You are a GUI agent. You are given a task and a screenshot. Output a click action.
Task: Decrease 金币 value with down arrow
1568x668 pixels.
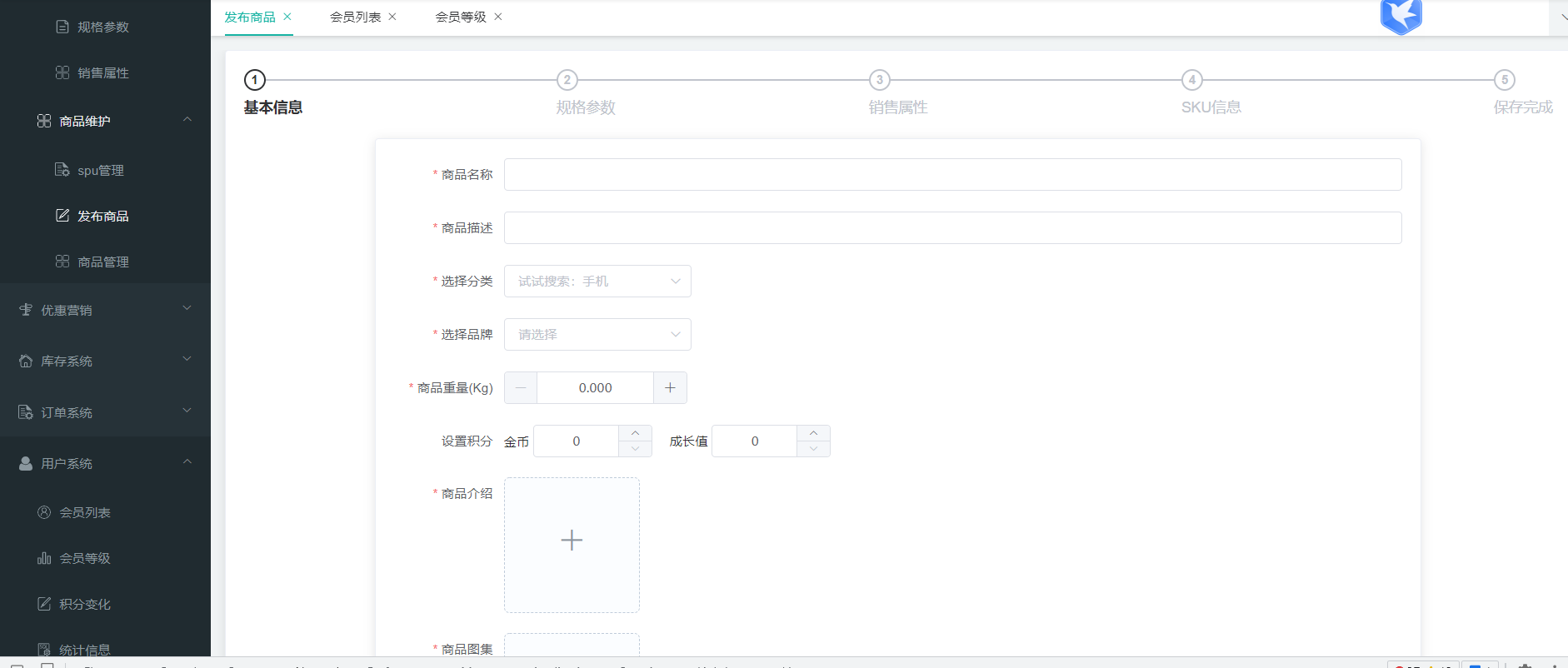[x=636, y=449]
